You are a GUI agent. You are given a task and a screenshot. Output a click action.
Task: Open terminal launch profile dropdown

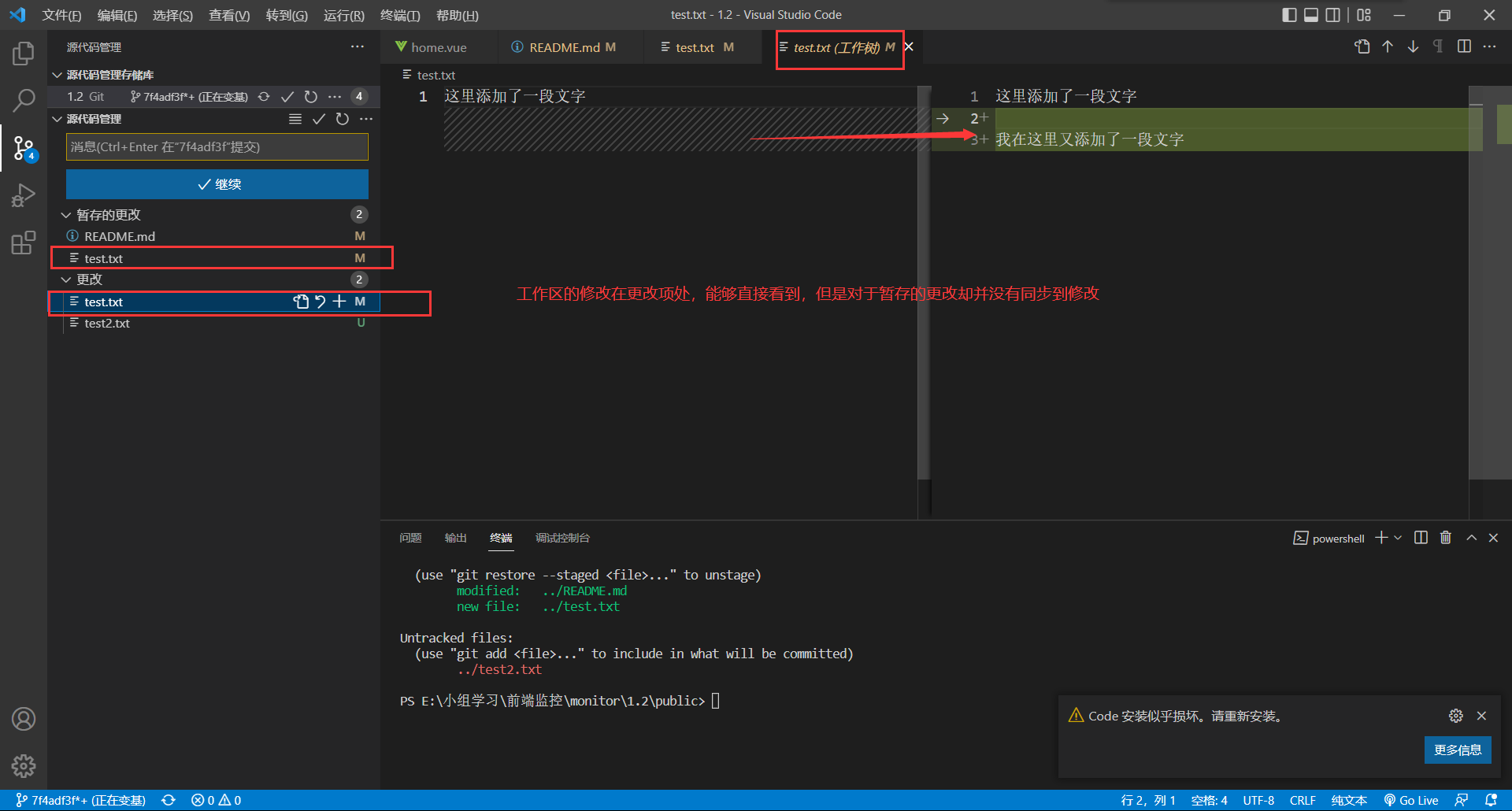[1398, 538]
